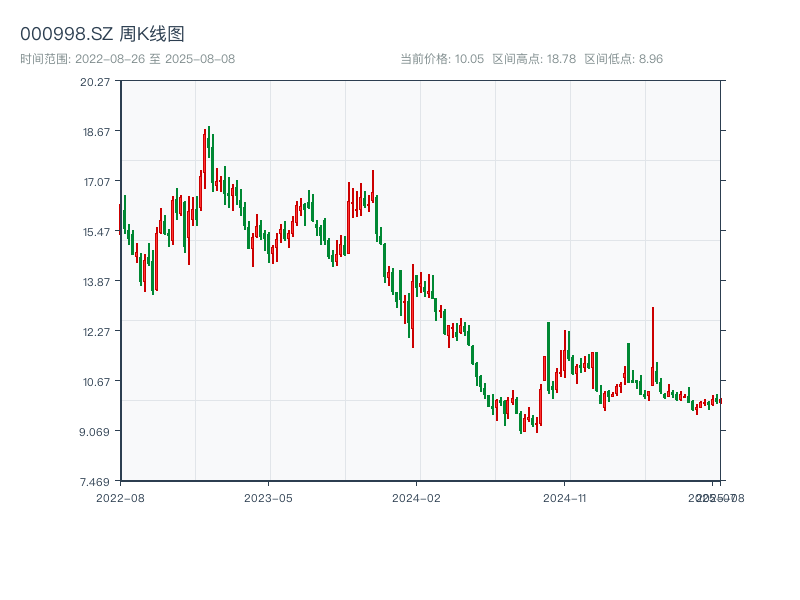
Task: Select the 2024-02 date axis label
Action: pyautogui.click(x=417, y=497)
